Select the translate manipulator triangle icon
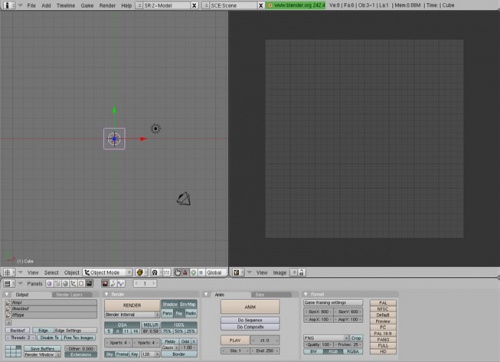The width and height of the screenshot is (500, 362). pyautogui.click(x=185, y=273)
